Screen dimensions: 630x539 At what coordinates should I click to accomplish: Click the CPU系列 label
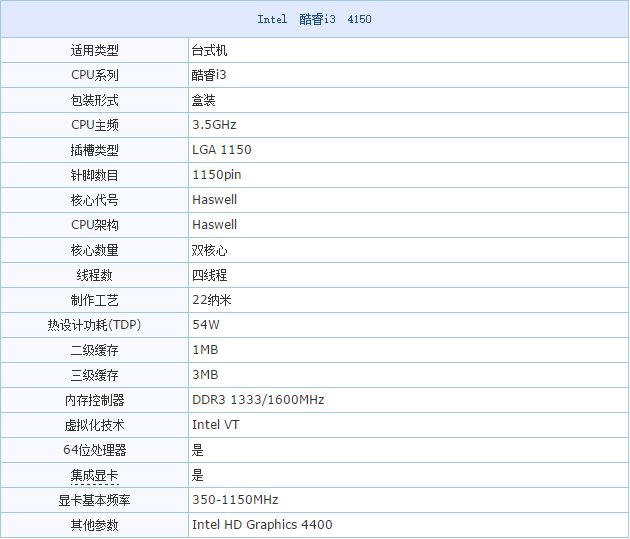pos(94,75)
